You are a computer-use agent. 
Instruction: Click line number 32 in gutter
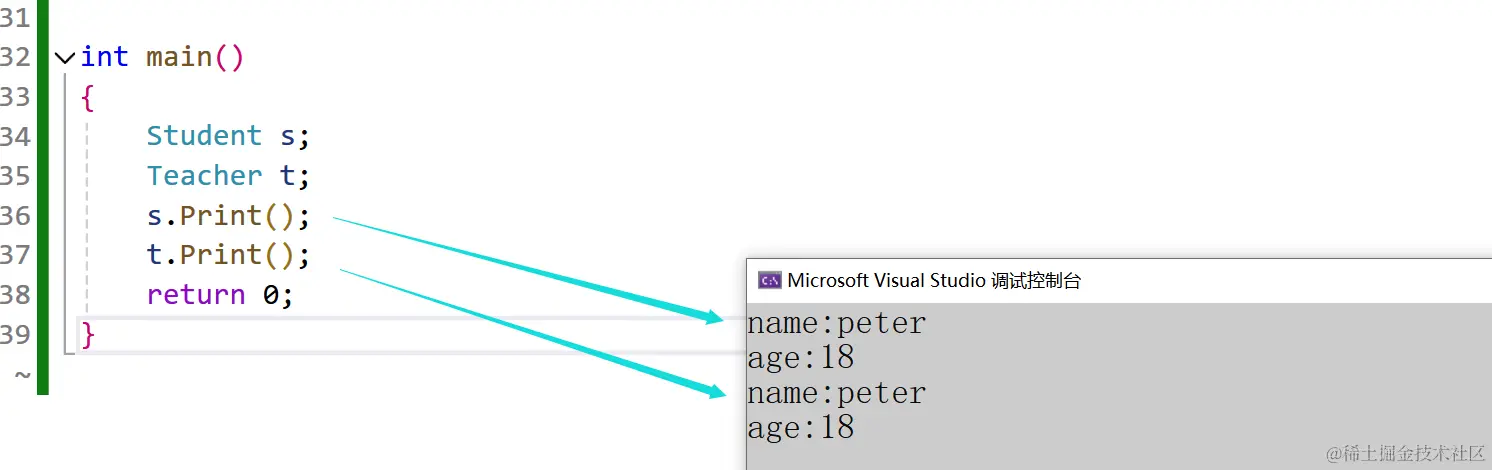click(x=15, y=57)
